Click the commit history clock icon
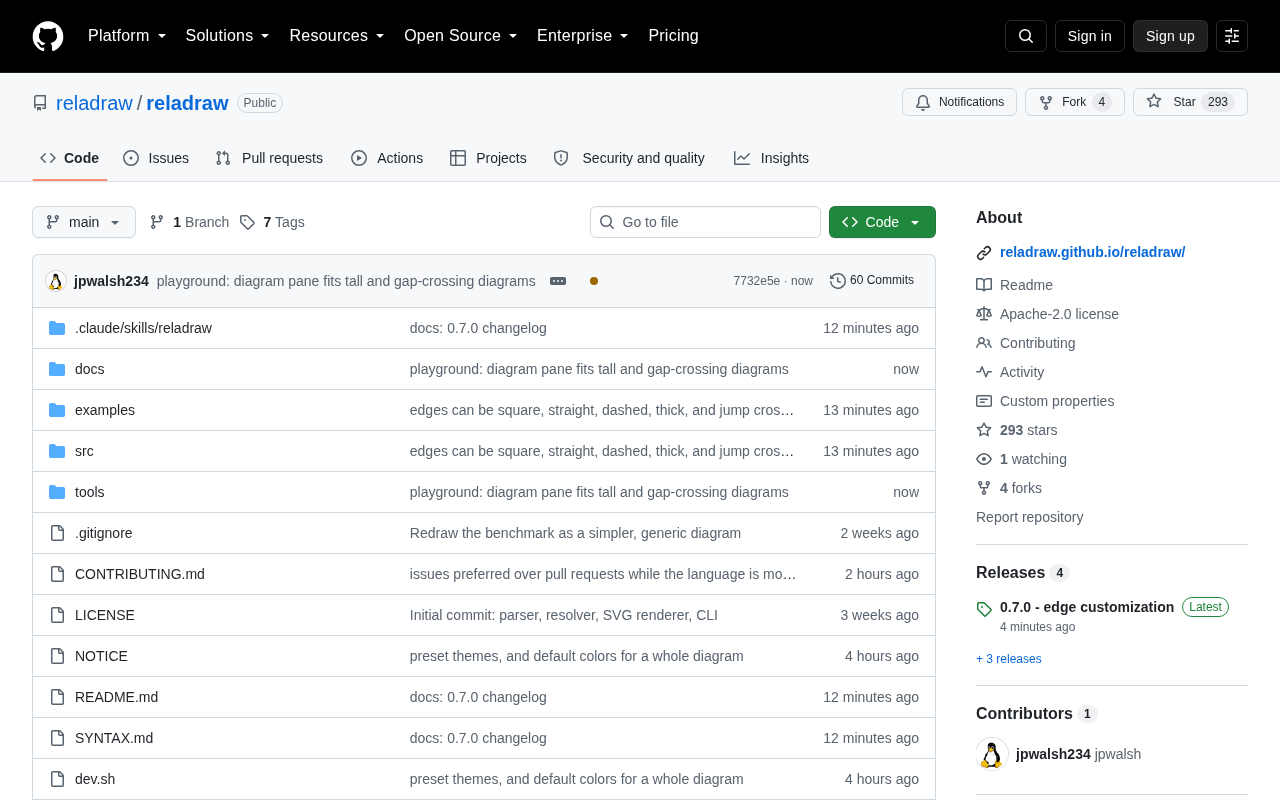 click(x=838, y=281)
